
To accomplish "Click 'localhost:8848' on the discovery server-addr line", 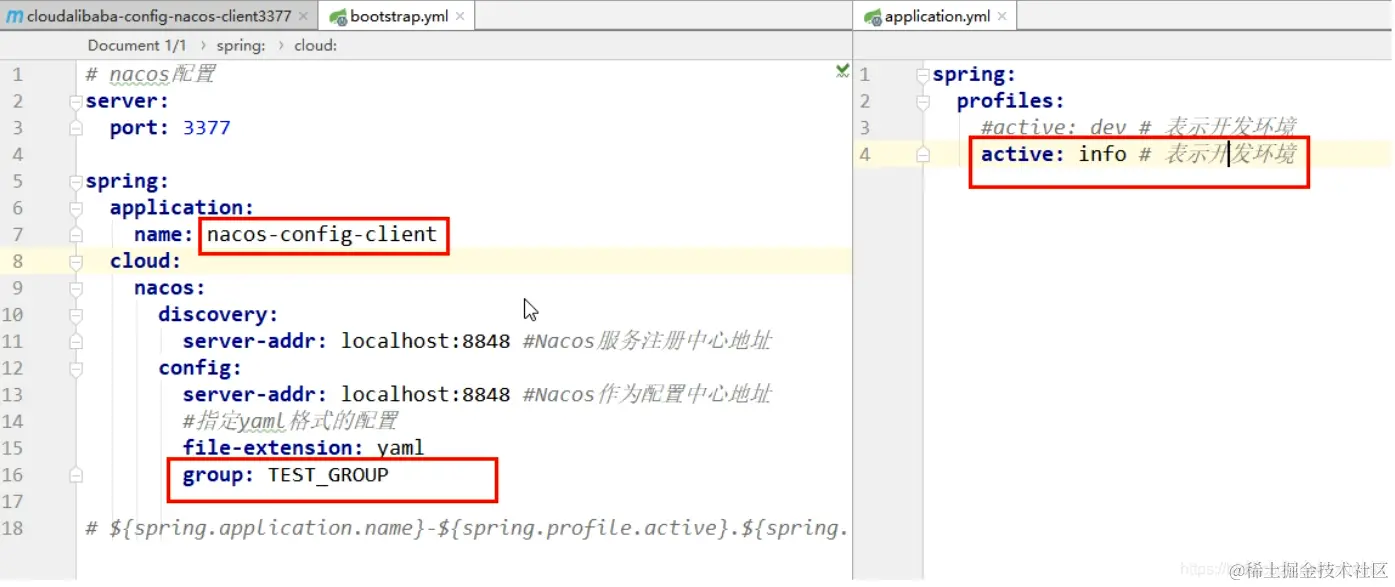I will 426,341.
